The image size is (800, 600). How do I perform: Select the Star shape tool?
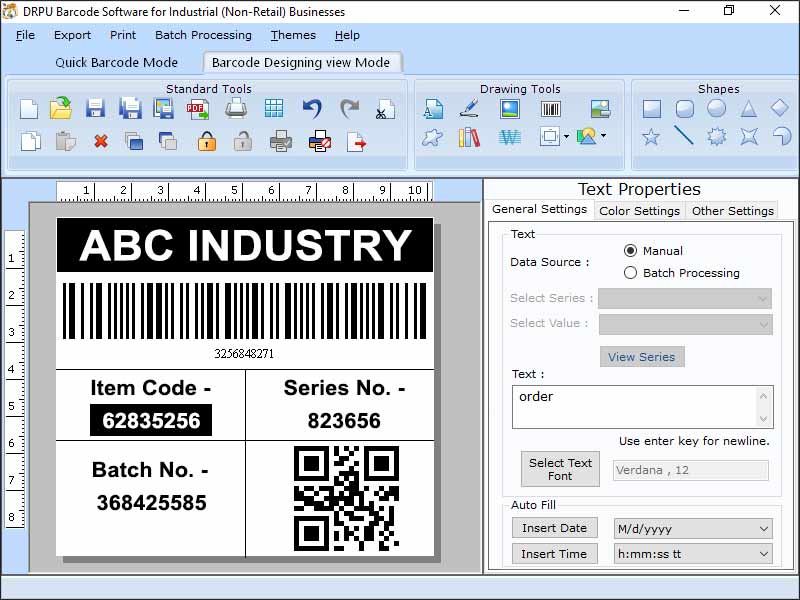click(651, 137)
